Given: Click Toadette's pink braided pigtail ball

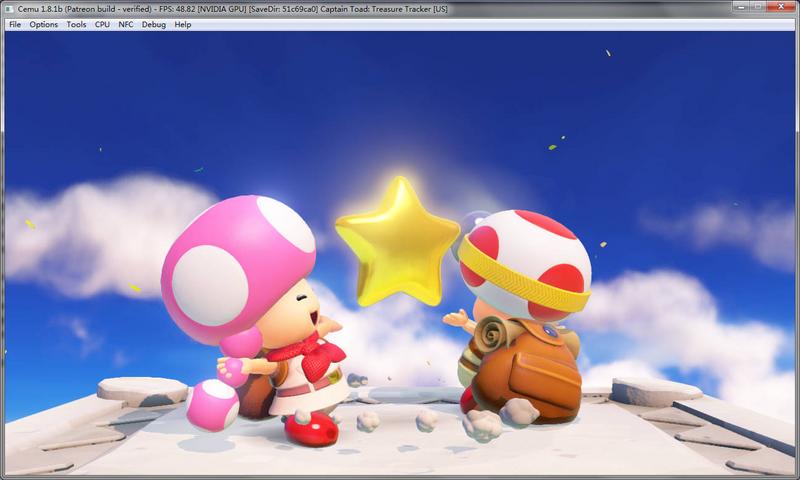Looking at the screenshot, I should (x=213, y=398).
